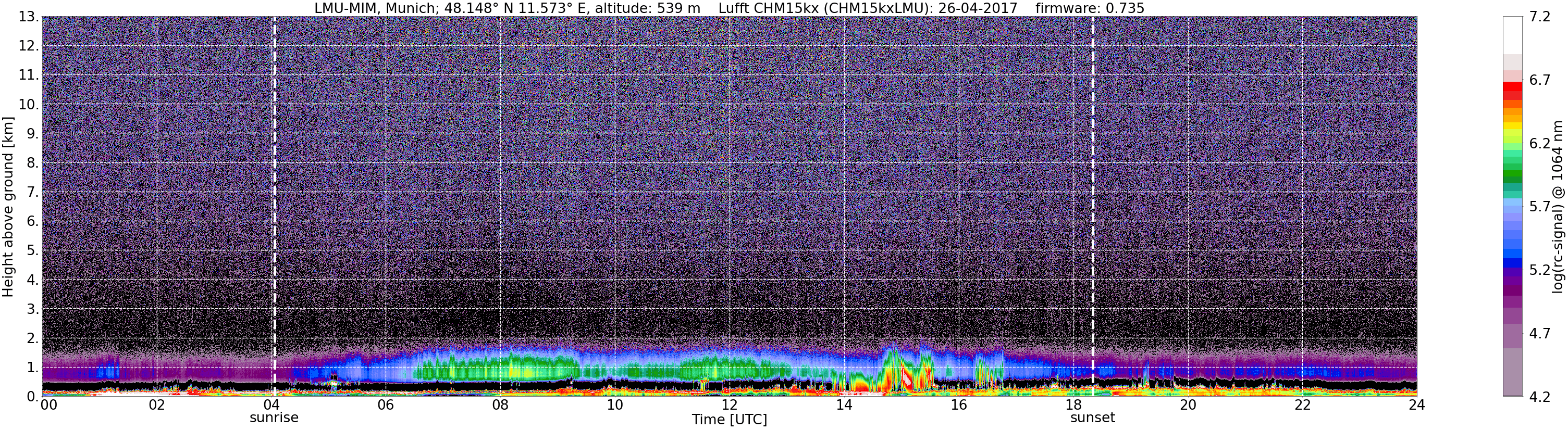Viewport: 1568px width, 430px height.
Task: Click the red segment of the colorbar
Action: coord(1513,86)
